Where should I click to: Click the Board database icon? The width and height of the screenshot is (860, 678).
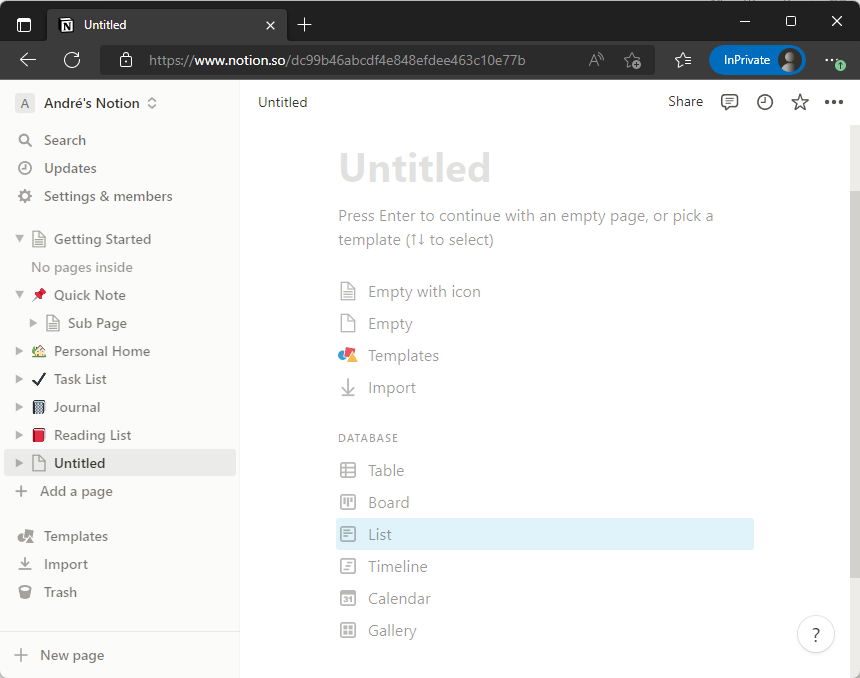click(x=348, y=503)
